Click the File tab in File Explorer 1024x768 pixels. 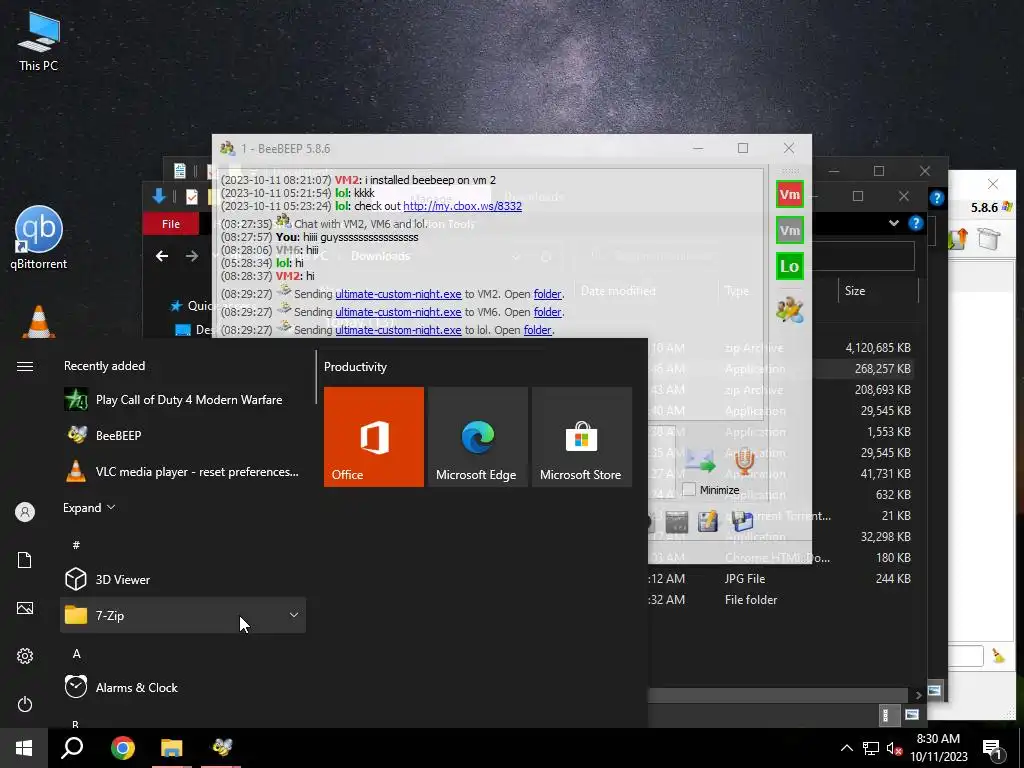click(x=171, y=224)
